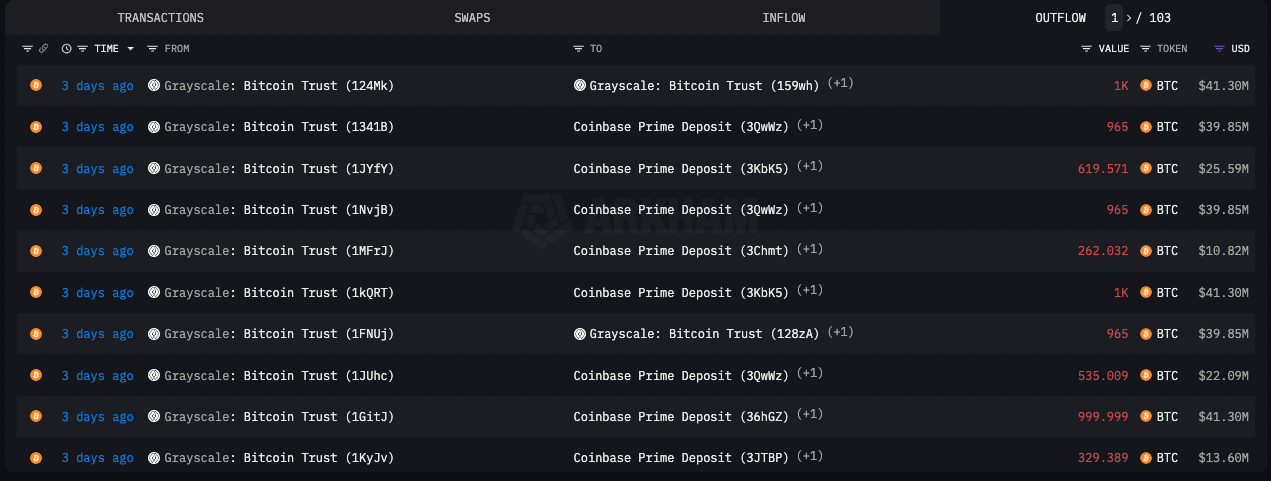Switch to the INFLOW tab
Screen dimensions: 1271x481
784,18
